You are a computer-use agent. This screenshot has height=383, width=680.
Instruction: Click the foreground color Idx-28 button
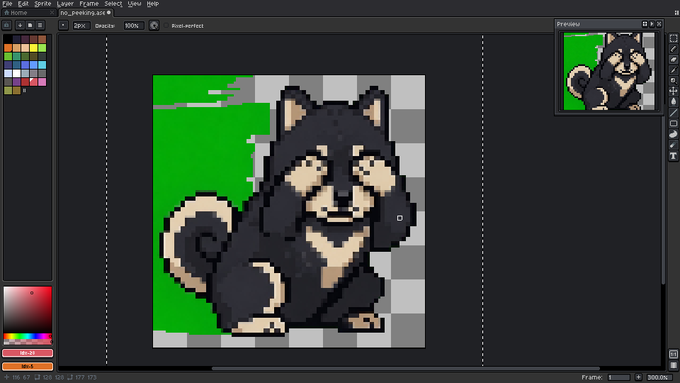pos(27,353)
